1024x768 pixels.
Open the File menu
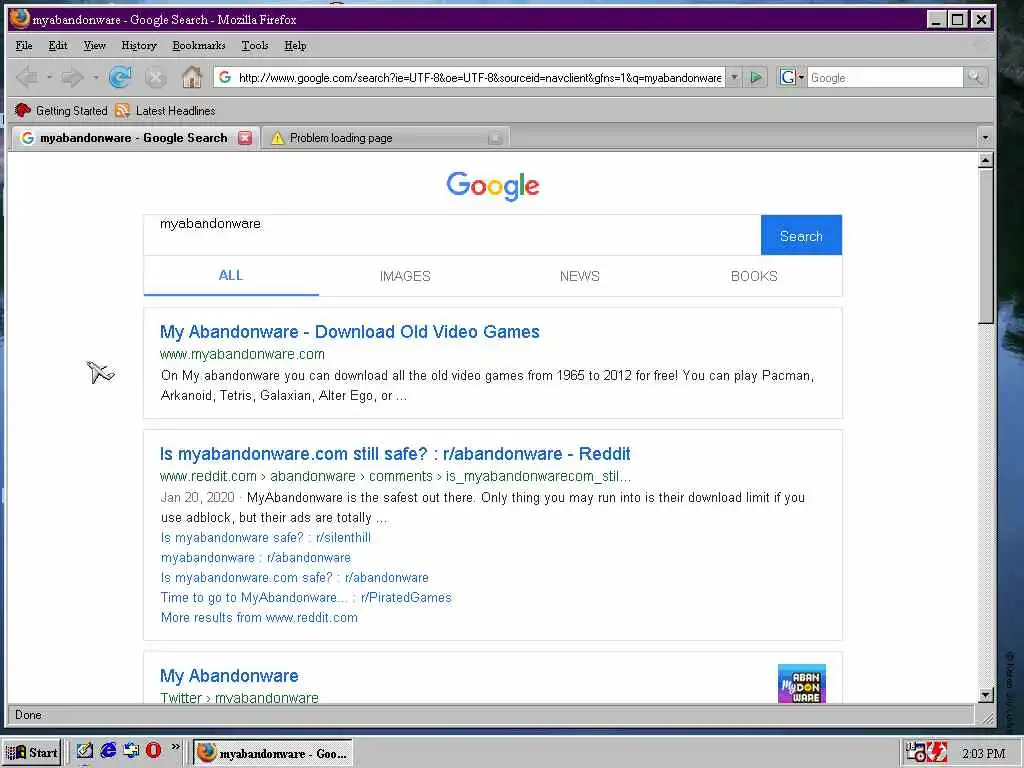(24, 46)
